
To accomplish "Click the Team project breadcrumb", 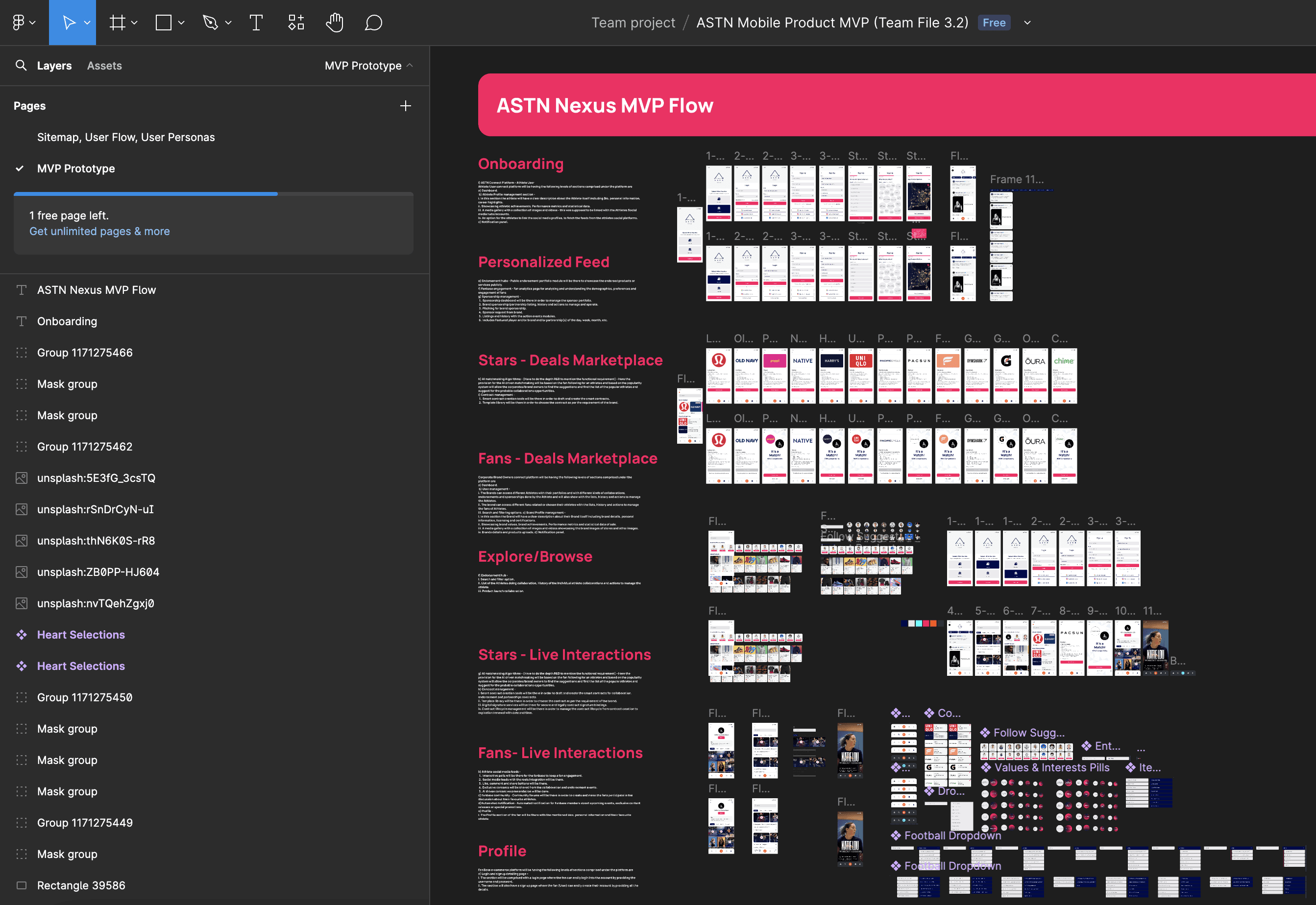I will (x=633, y=23).
